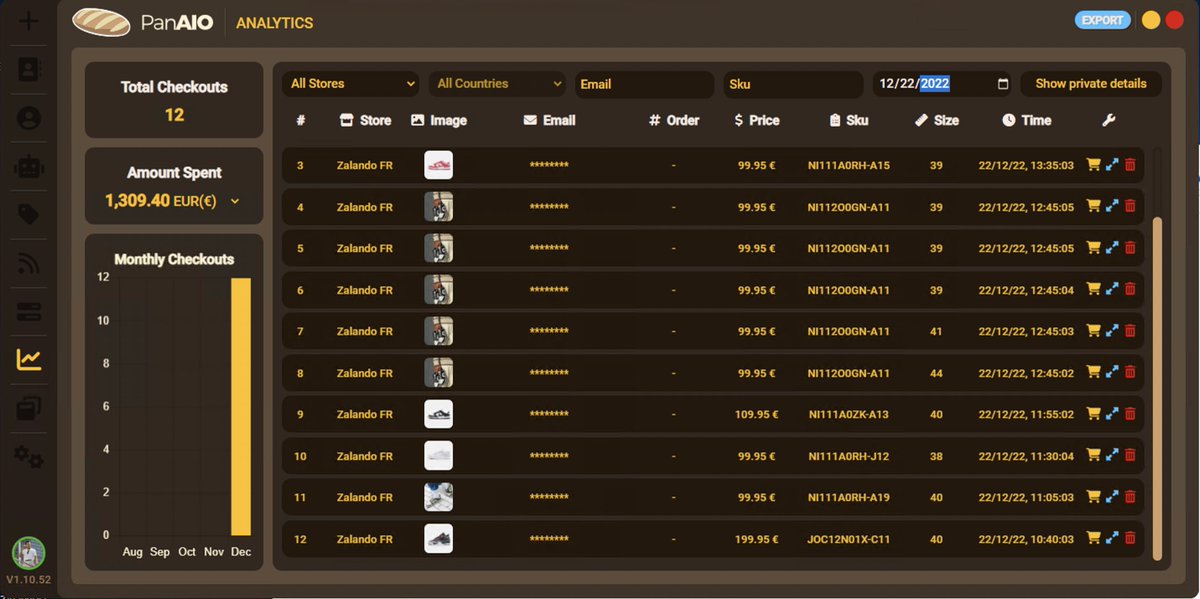Click the PanAIO bread logo
Screen dimensions: 1200x599
click(101, 21)
